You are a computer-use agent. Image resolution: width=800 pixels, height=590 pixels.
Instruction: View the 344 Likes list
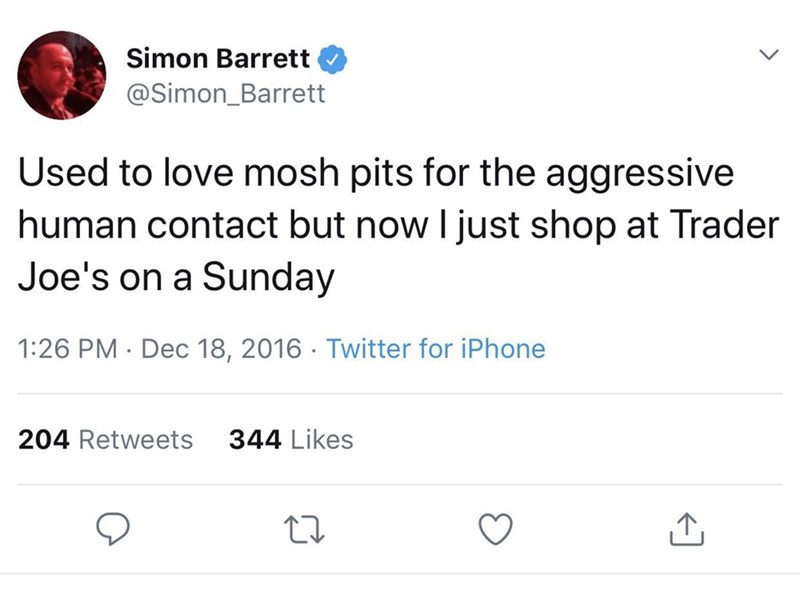point(291,439)
